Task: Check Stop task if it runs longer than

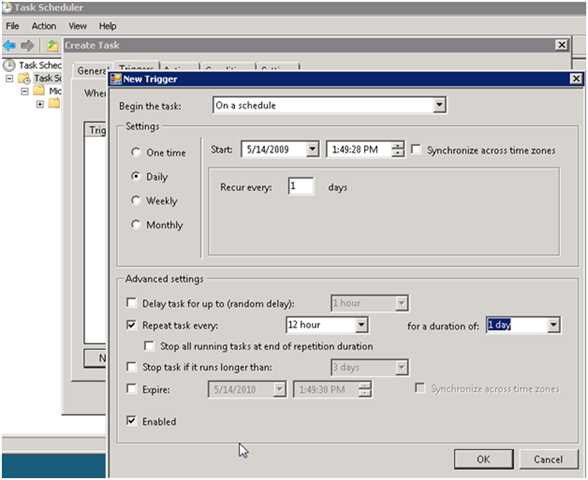Action: 132,366
